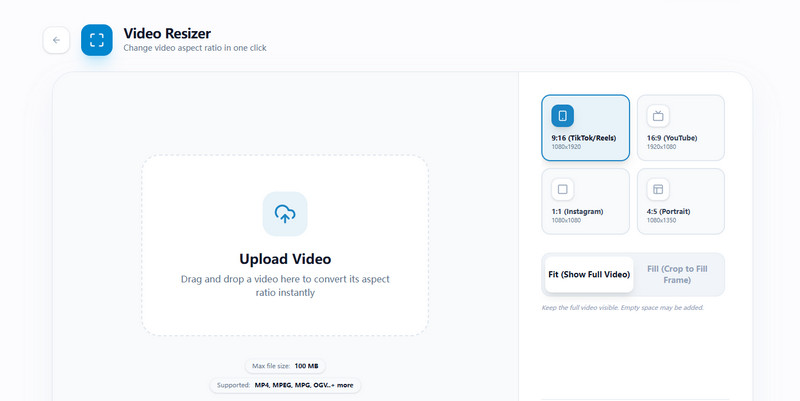The width and height of the screenshot is (800, 401).
Task: Choose the 1:1 (Instagram) aspect ratio
Action: click(x=585, y=202)
